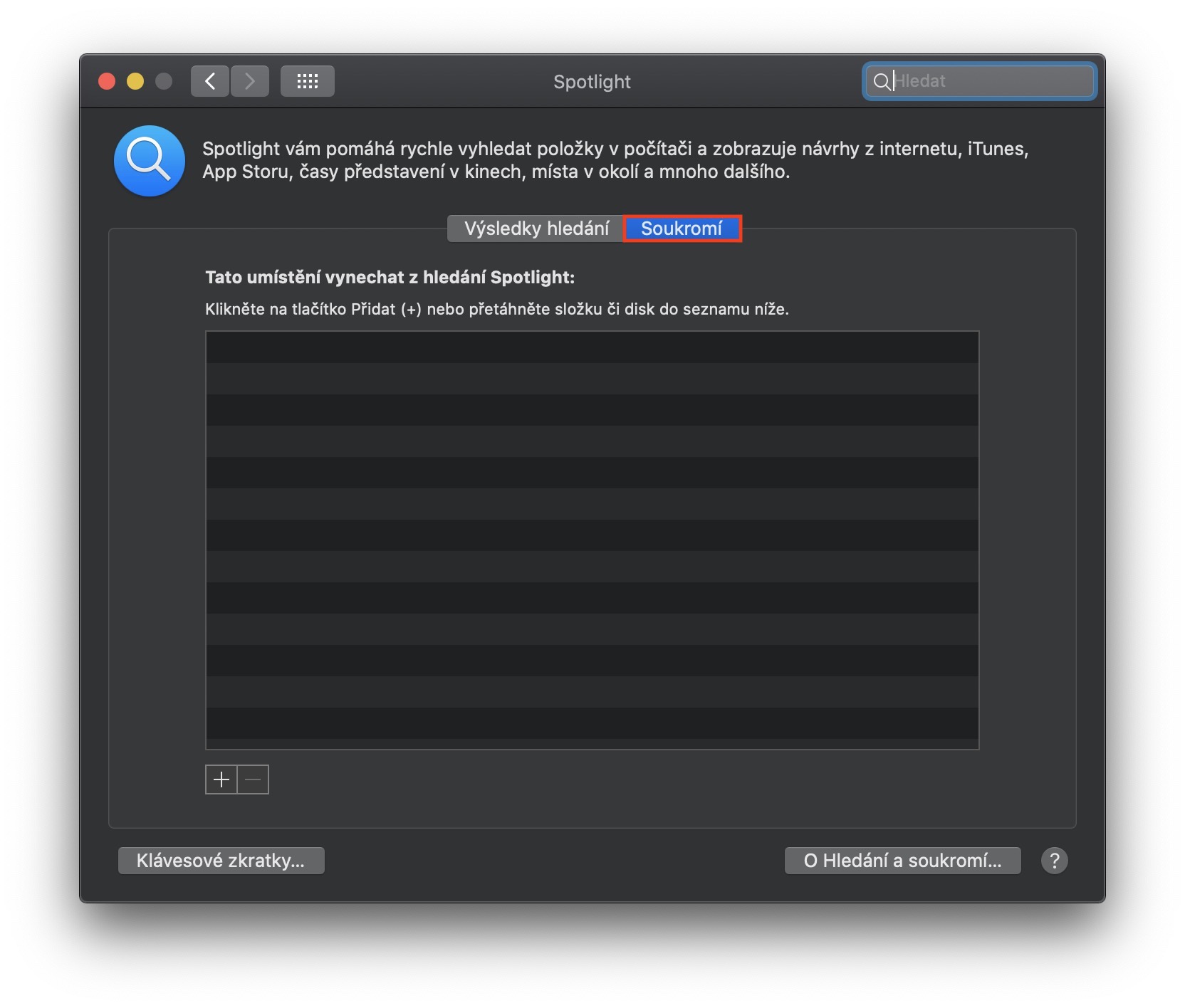This screenshot has width=1185, height=1008.
Task: Click the magnifier icon in search field
Action: pos(881,81)
